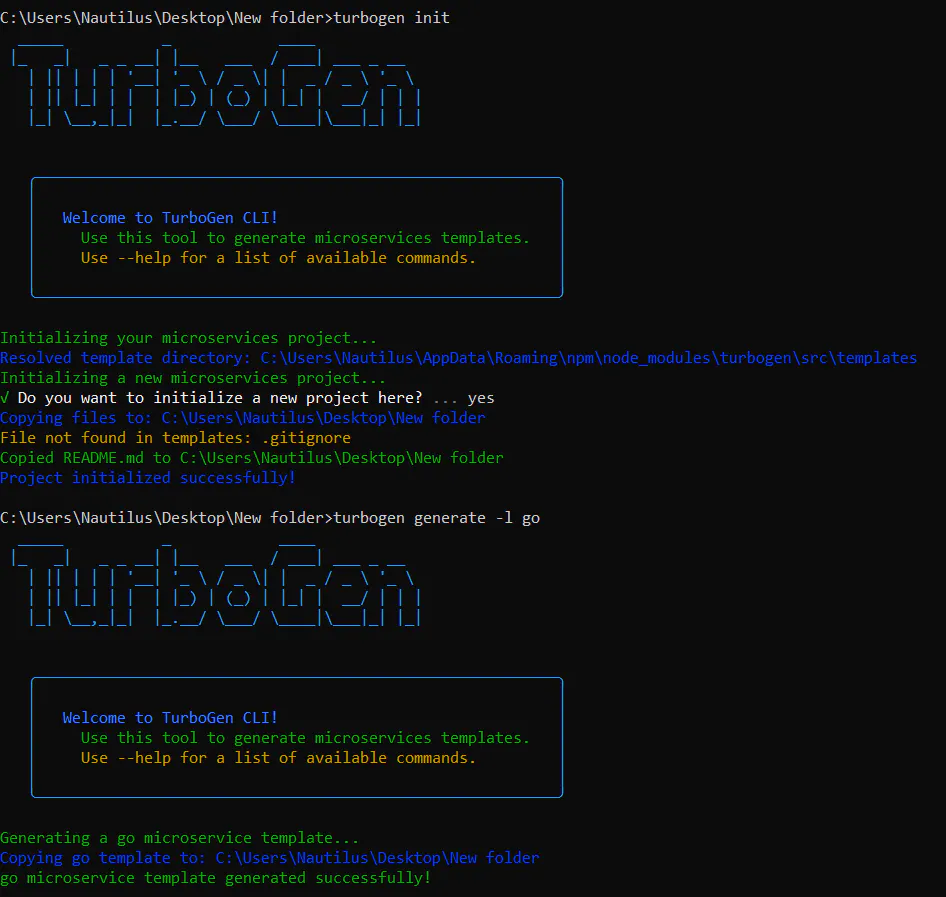The width and height of the screenshot is (946, 897).
Task: Click 'Generating a go microservice template...' line
Action: (x=180, y=838)
